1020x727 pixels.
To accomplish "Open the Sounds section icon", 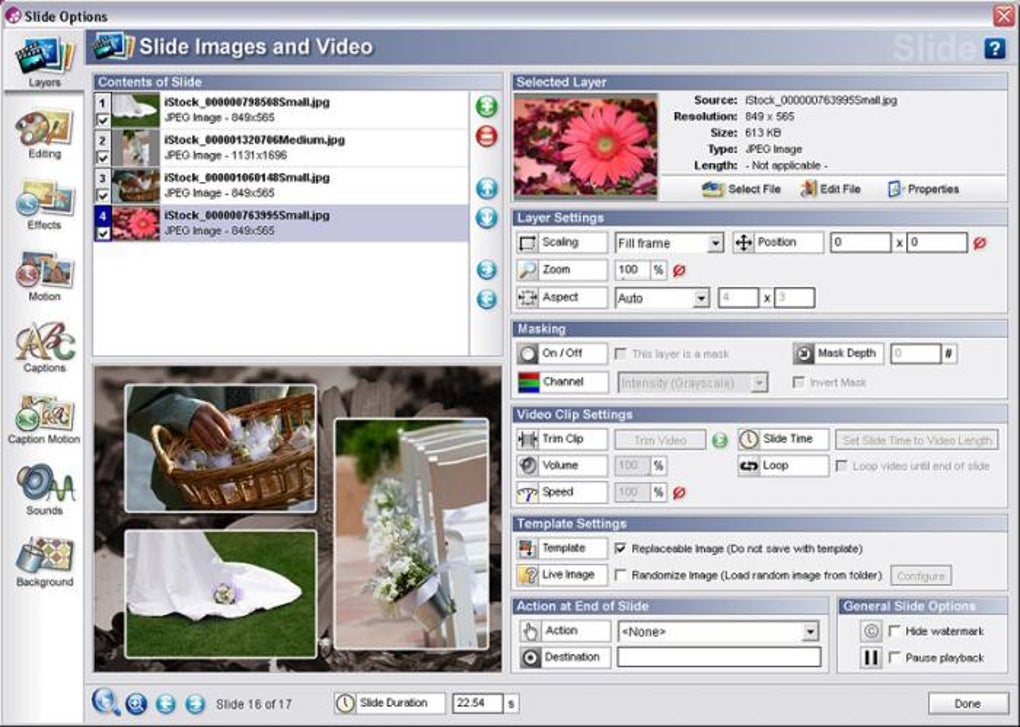I will (44, 482).
